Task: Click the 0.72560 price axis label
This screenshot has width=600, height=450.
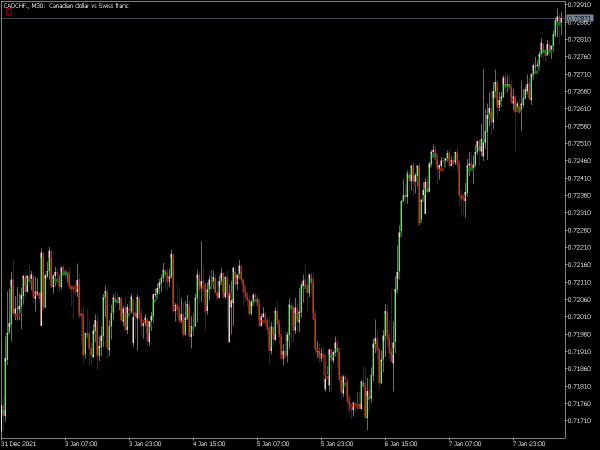Action: (x=579, y=126)
